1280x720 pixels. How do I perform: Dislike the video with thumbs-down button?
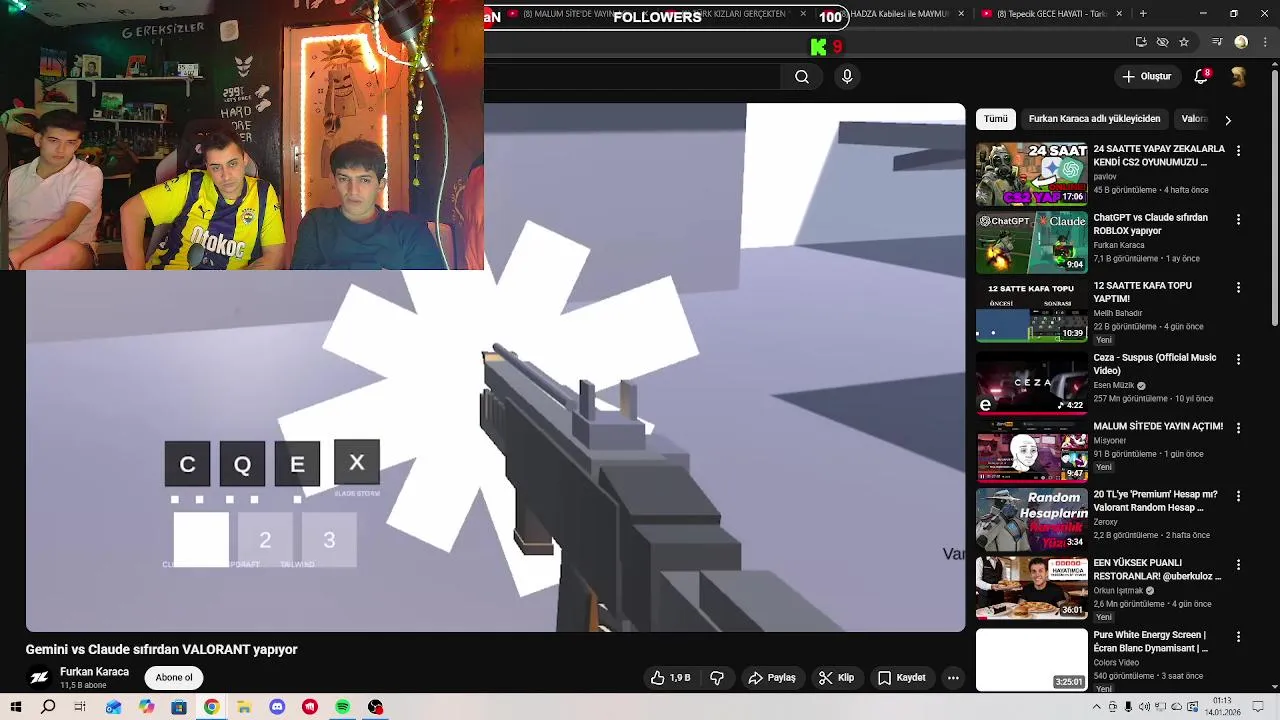point(717,678)
